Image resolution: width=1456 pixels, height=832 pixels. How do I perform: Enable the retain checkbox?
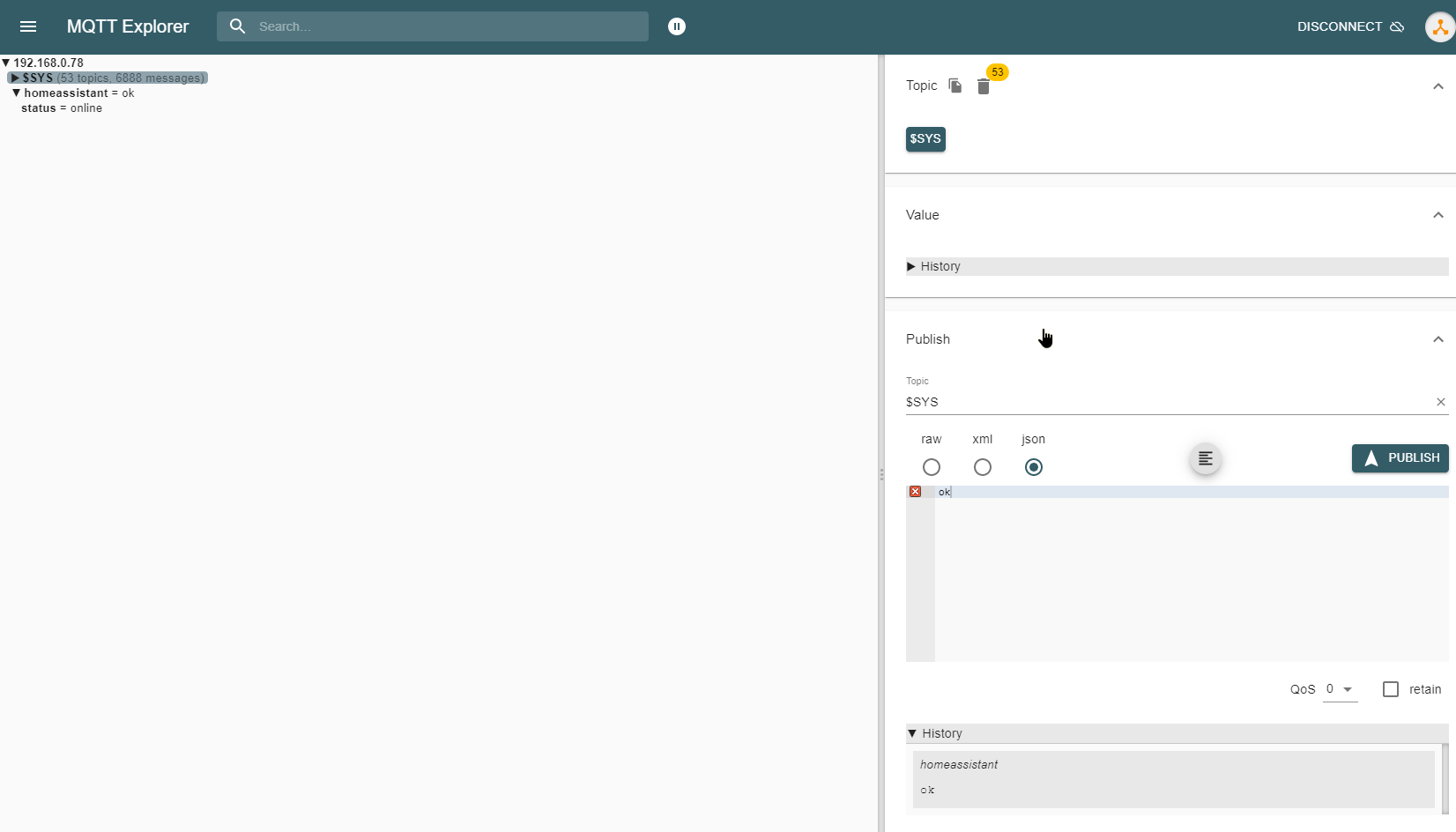[x=1391, y=689]
